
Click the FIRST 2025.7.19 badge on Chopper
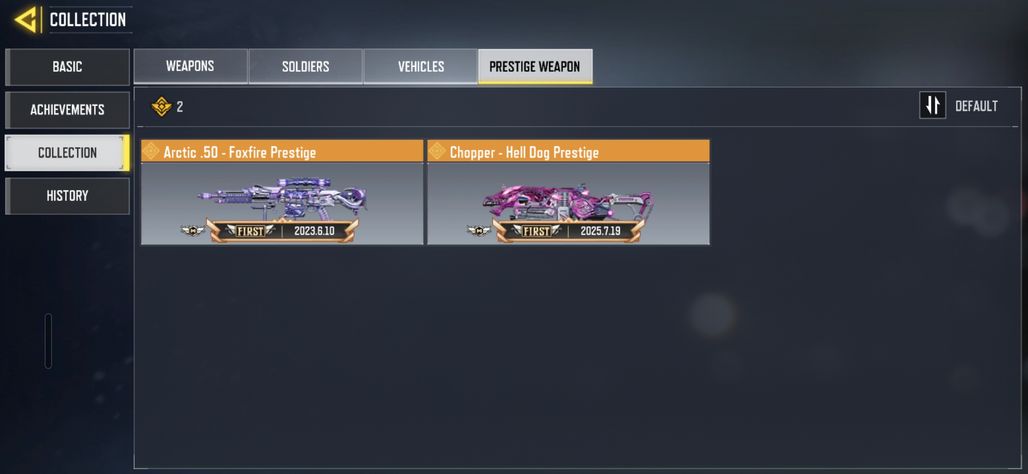click(568, 231)
